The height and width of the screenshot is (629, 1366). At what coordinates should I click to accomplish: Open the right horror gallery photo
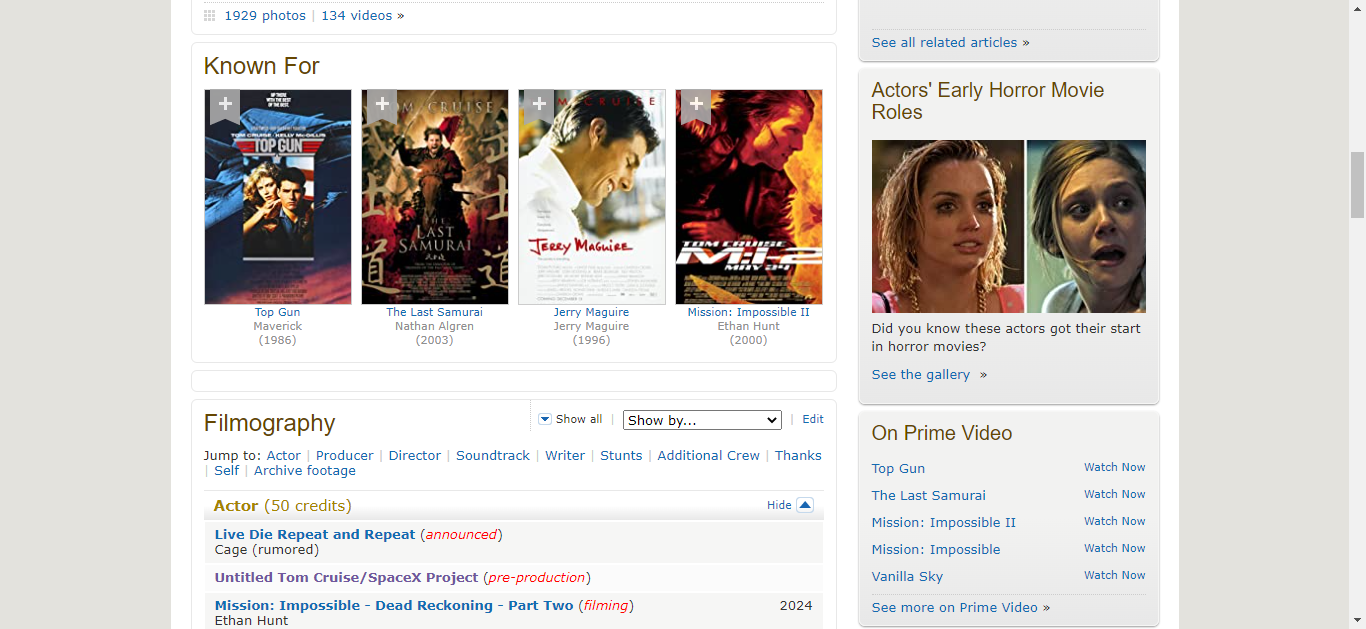click(1086, 226)
